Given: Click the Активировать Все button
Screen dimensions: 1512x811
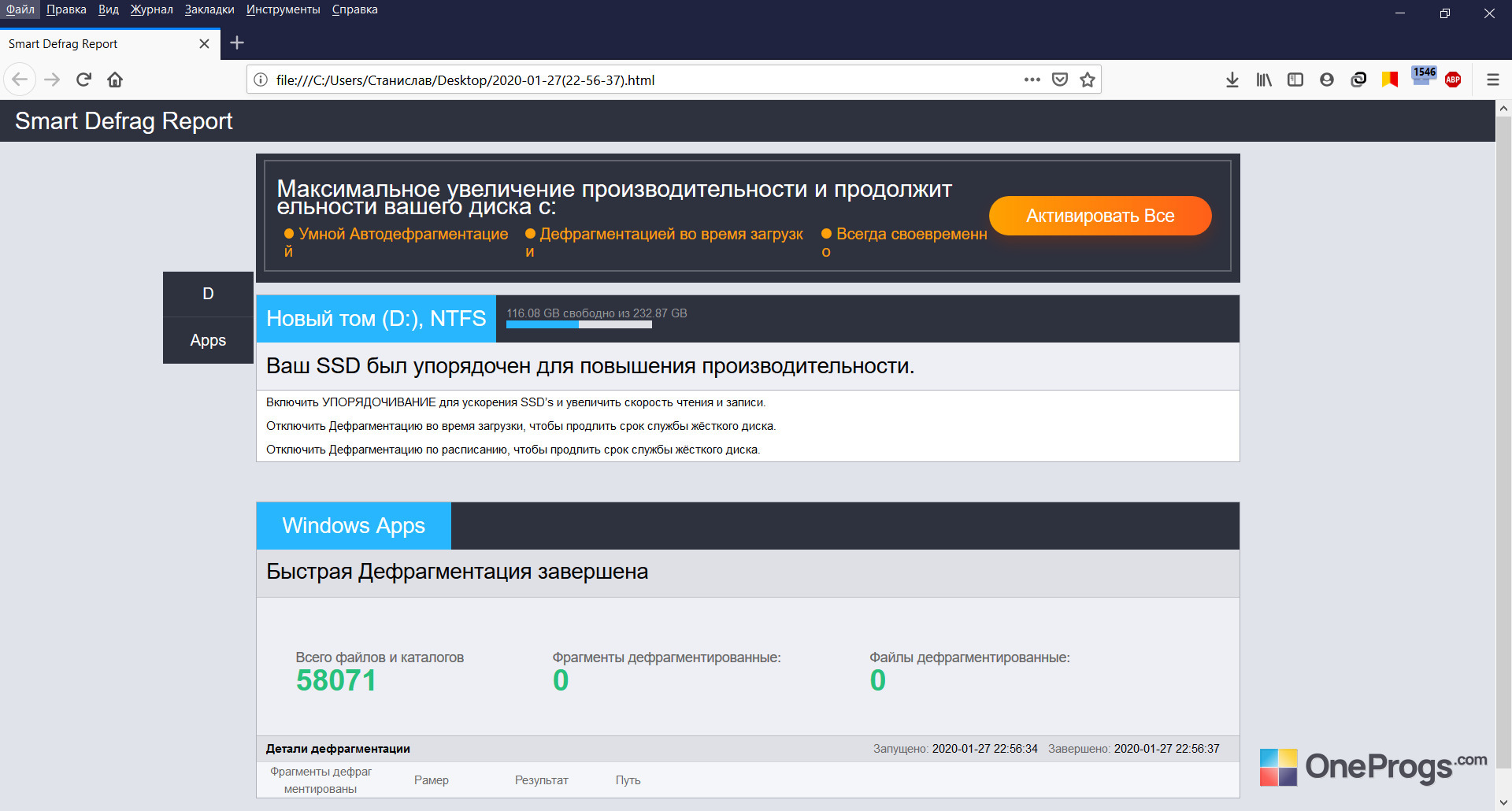Looking at the screenshot, I should pos(1100,216).
